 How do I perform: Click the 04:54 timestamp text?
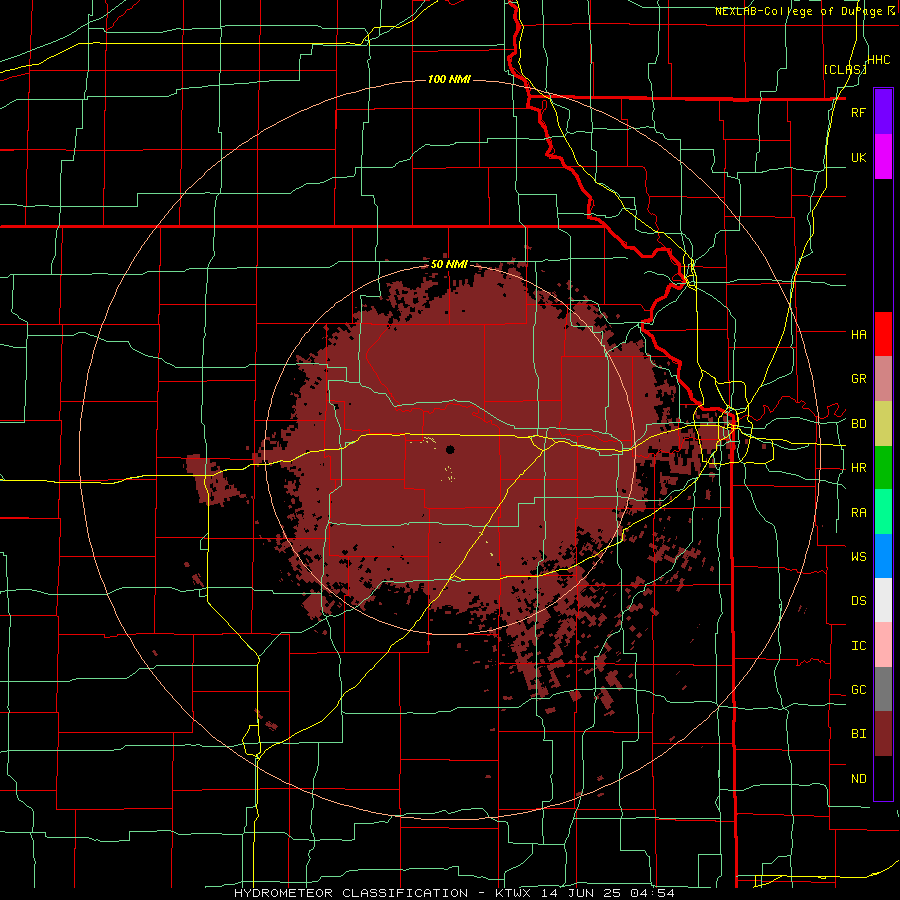tap(654, 893)
